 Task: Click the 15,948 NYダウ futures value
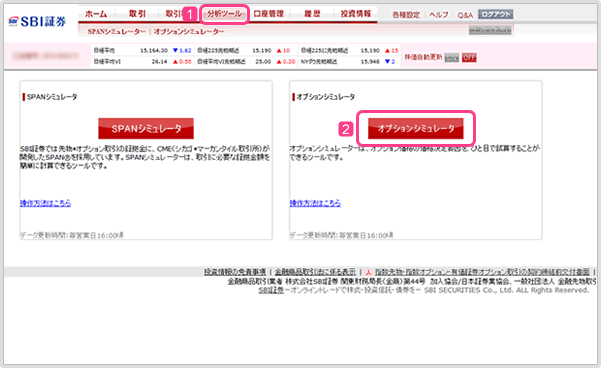(x=370, y=62)
